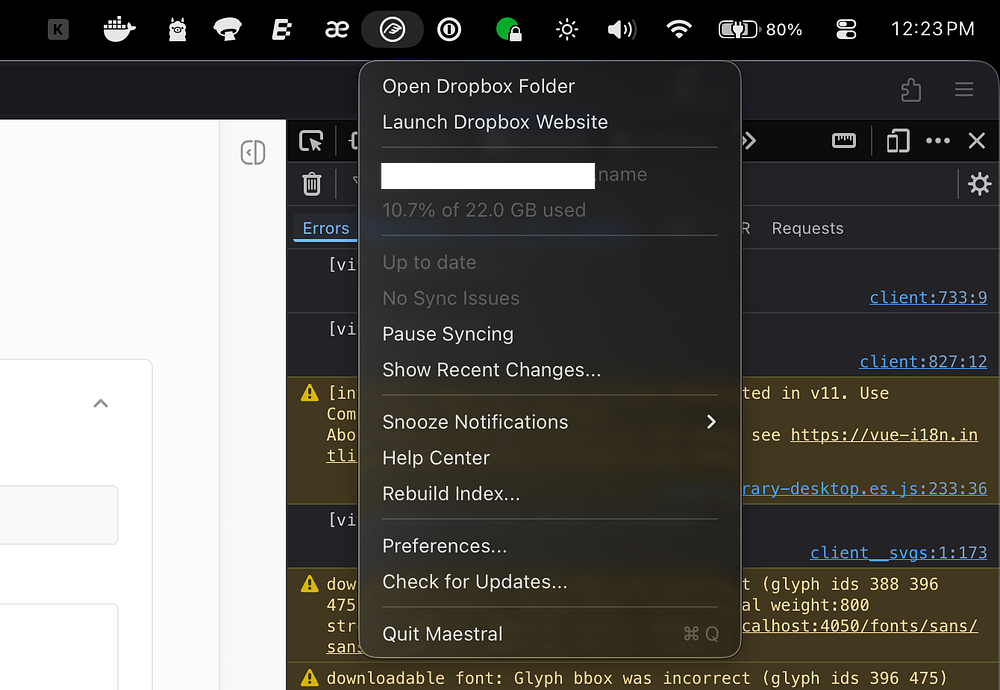Open the volume speaker menu bar icon

pyautogui.click(x=622, y=29)
